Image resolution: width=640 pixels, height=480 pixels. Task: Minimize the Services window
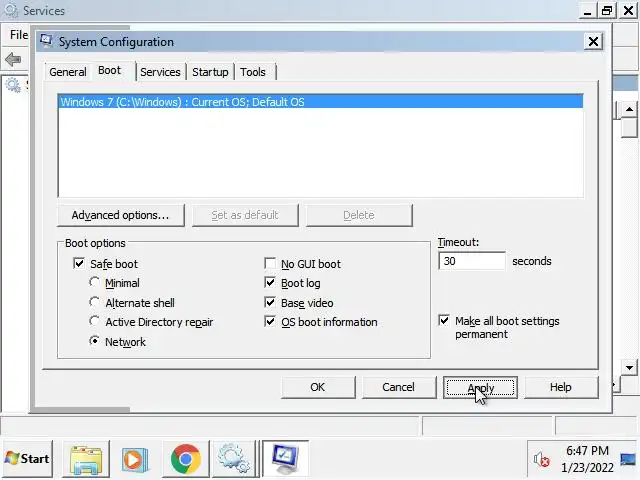pyautogui.click(x=588, y=11)
